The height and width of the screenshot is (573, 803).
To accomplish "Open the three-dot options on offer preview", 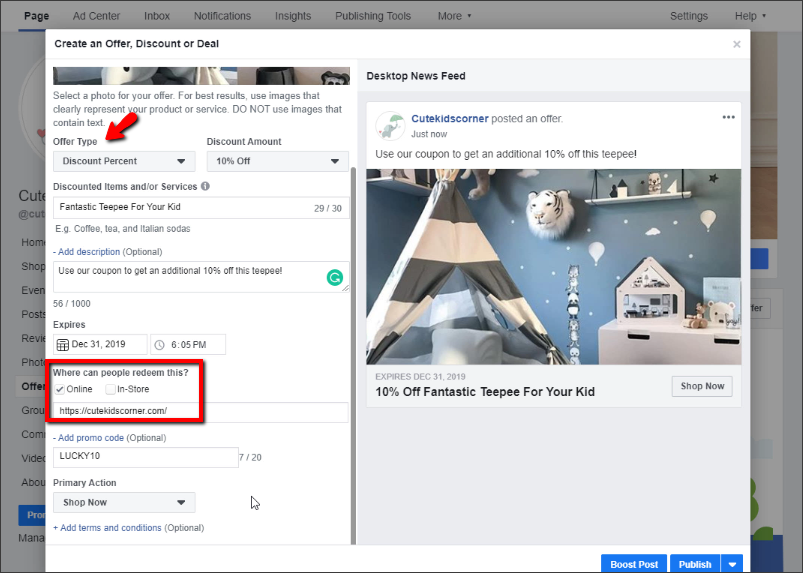I will click(728, 117).
